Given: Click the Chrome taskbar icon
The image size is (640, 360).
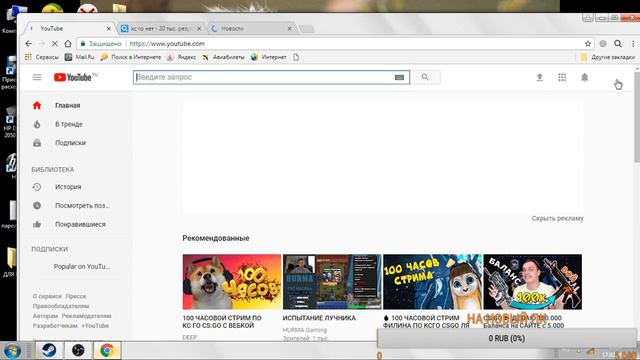Looking at the screenshot, I should [107, 350].
